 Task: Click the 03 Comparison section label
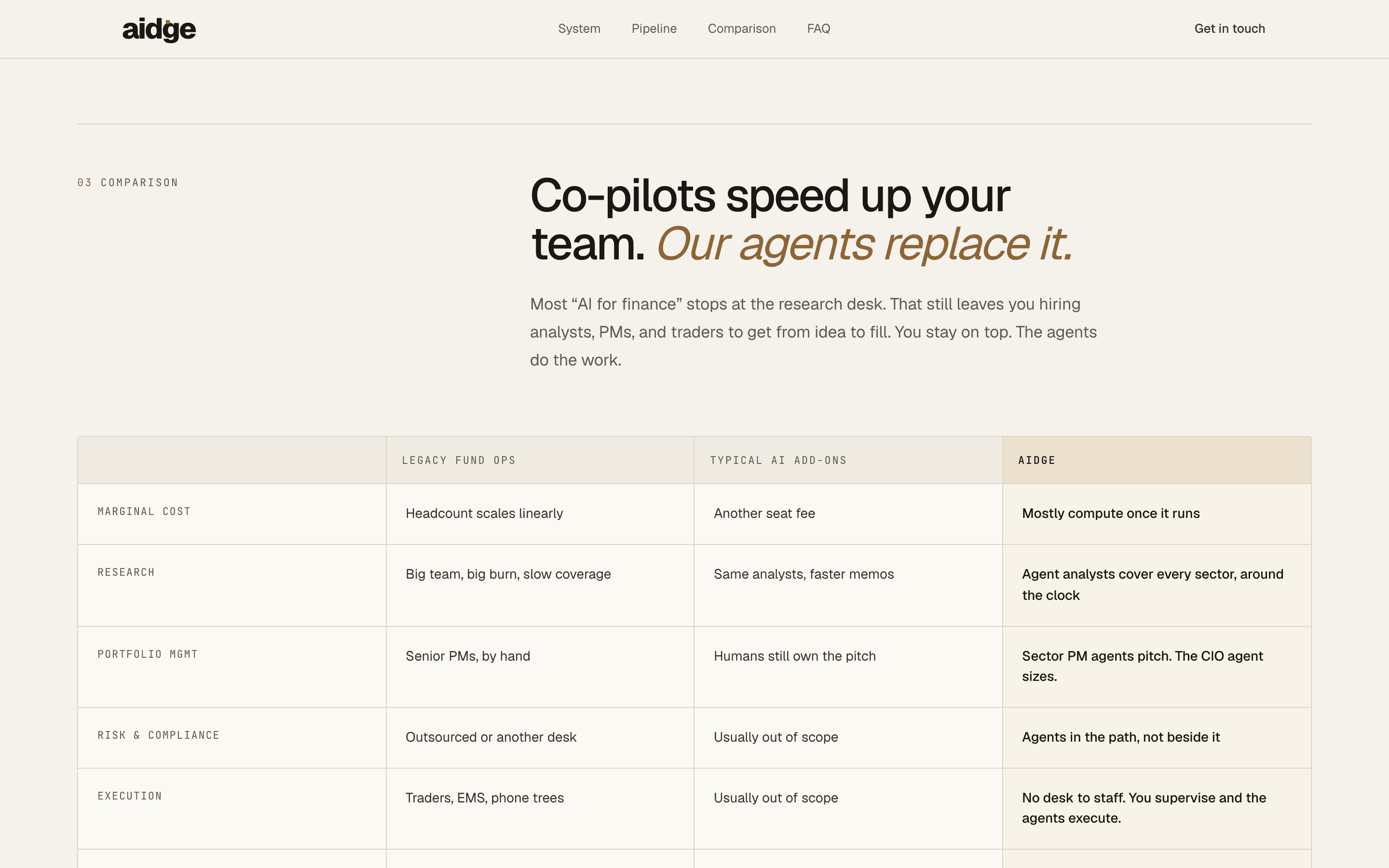pos(127,183)
